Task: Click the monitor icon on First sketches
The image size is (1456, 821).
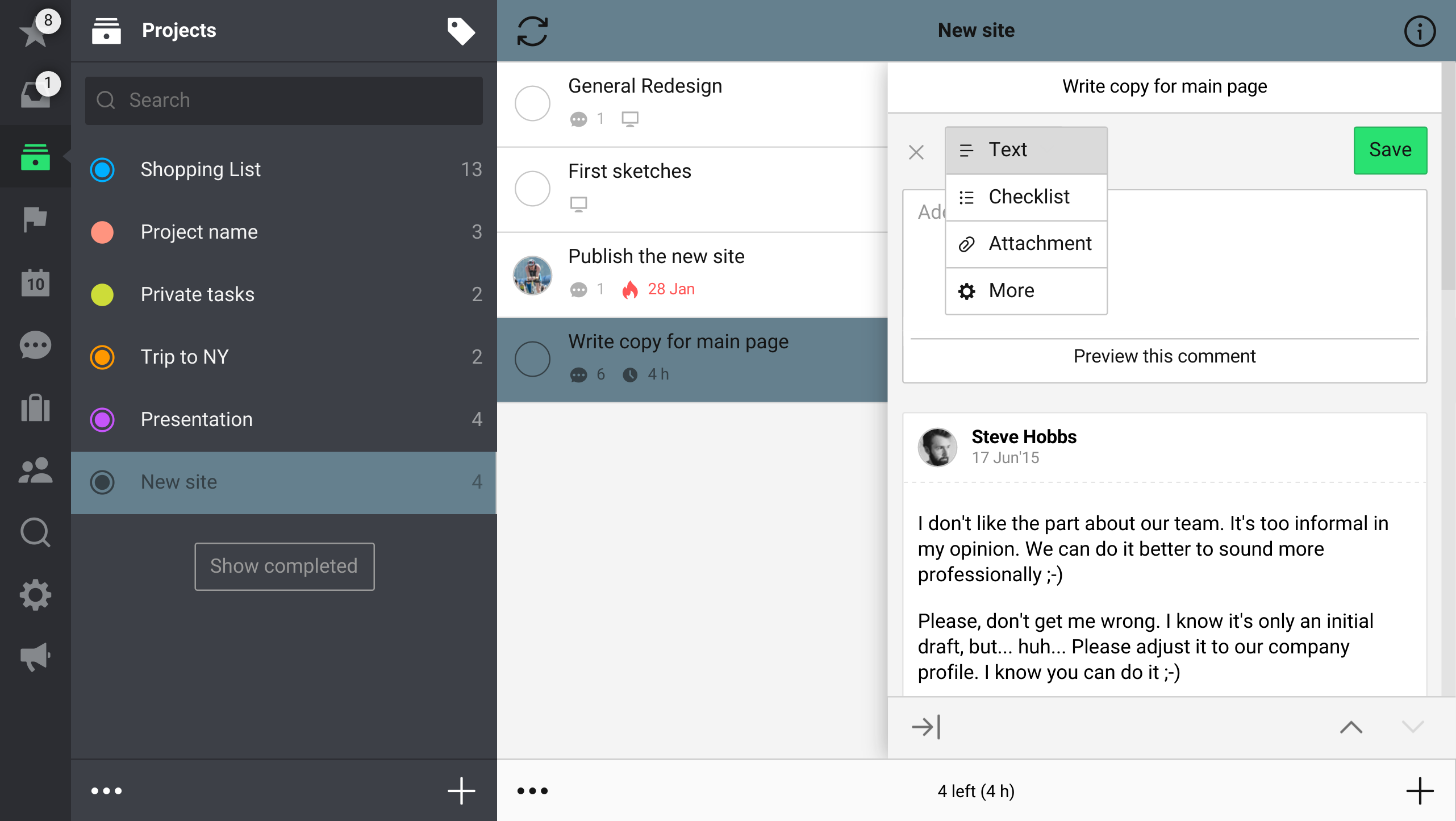Action: coord(578,204)
